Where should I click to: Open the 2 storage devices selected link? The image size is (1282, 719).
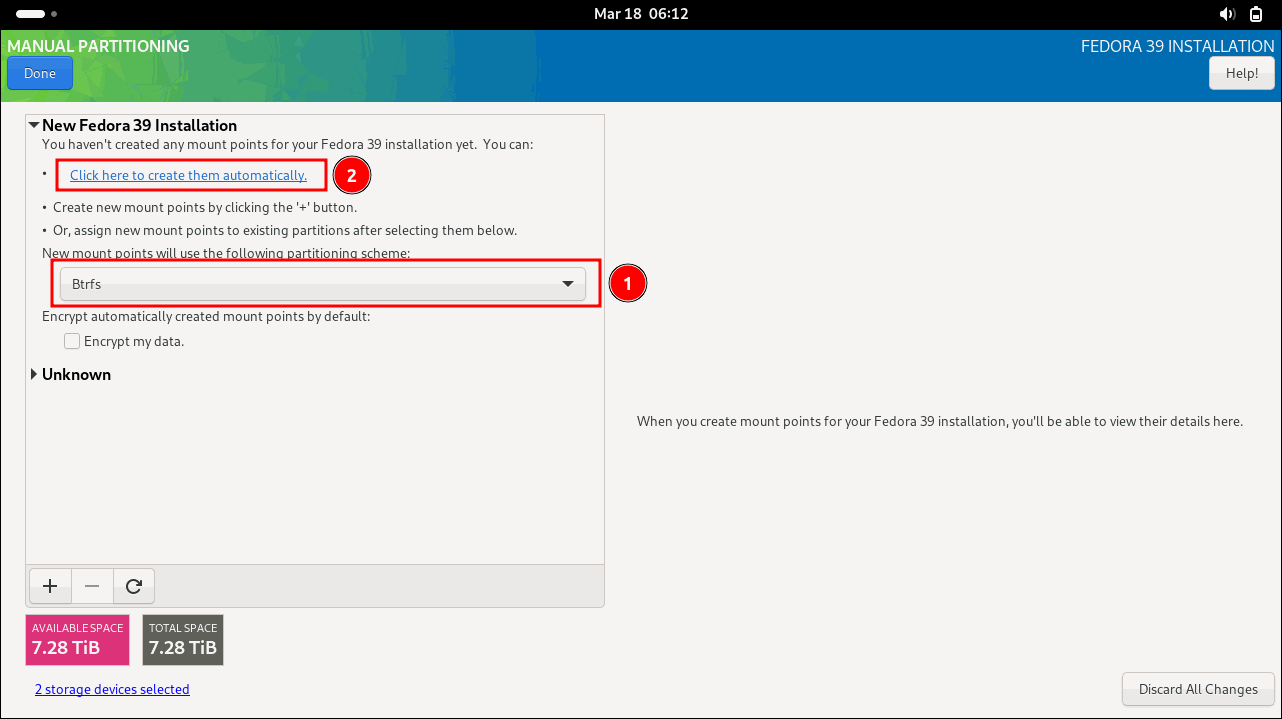[112, 689]
